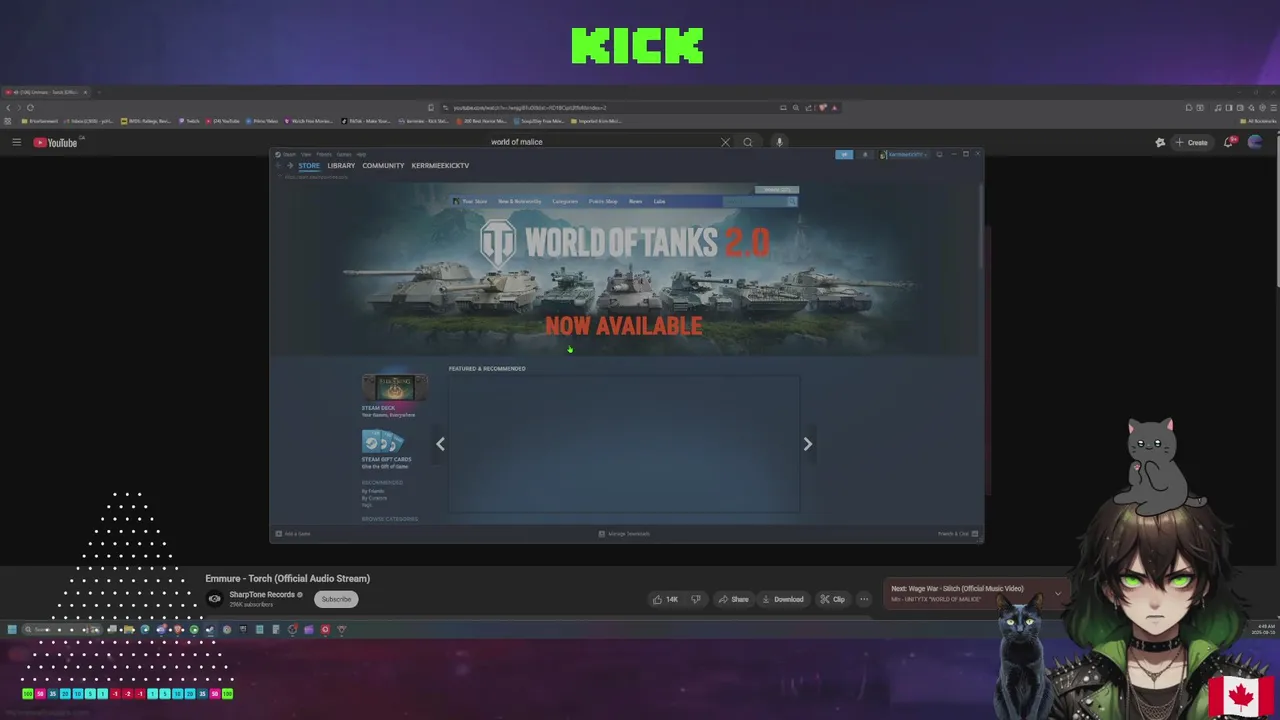Click the taskbar clock and date

[x=1265, y=629]
